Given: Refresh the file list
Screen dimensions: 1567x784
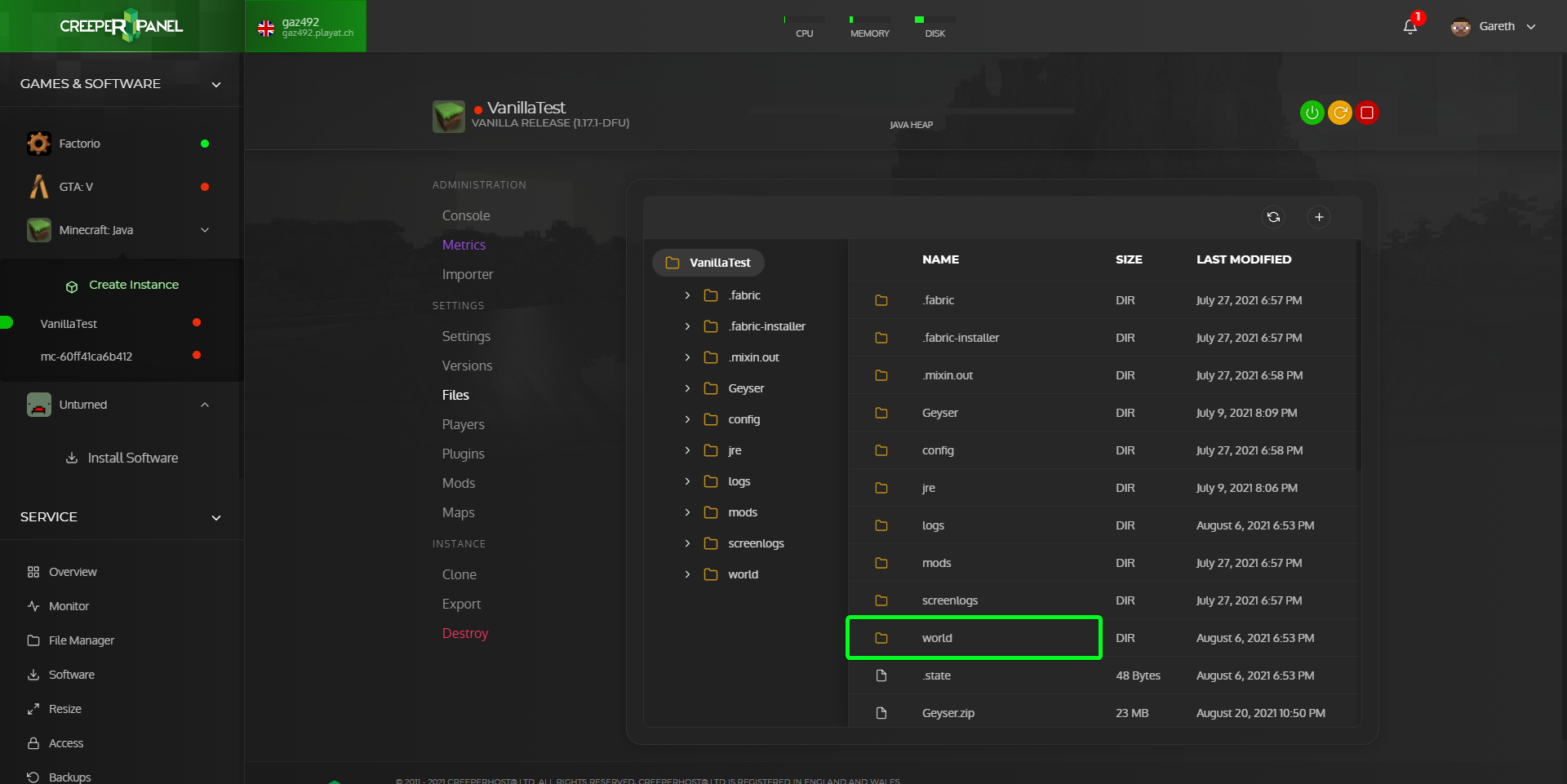Looking at the screenshot, I should coord(1273,217).
